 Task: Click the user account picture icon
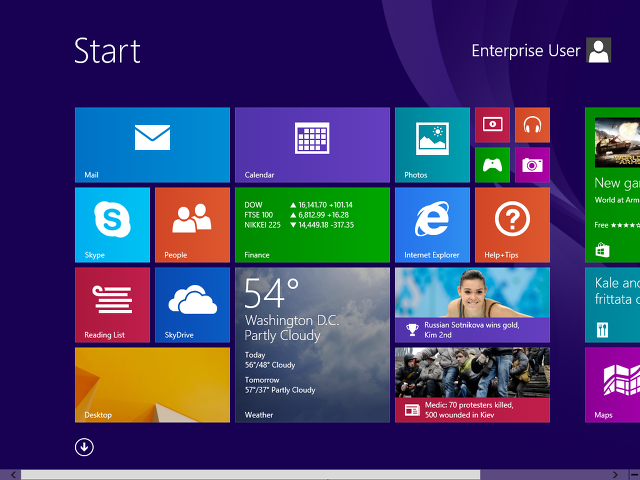tap(598, 50)
